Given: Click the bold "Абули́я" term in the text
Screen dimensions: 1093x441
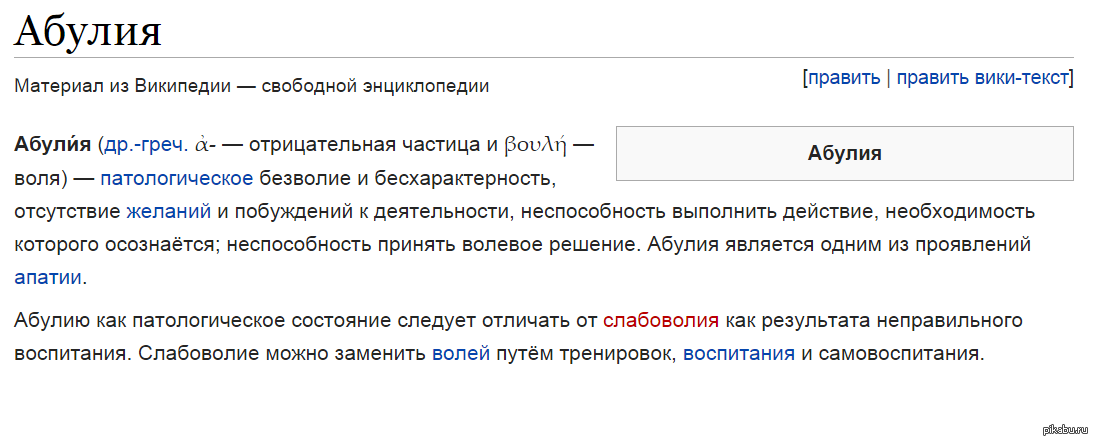Looking at the screenshot, I should point(53,145).
